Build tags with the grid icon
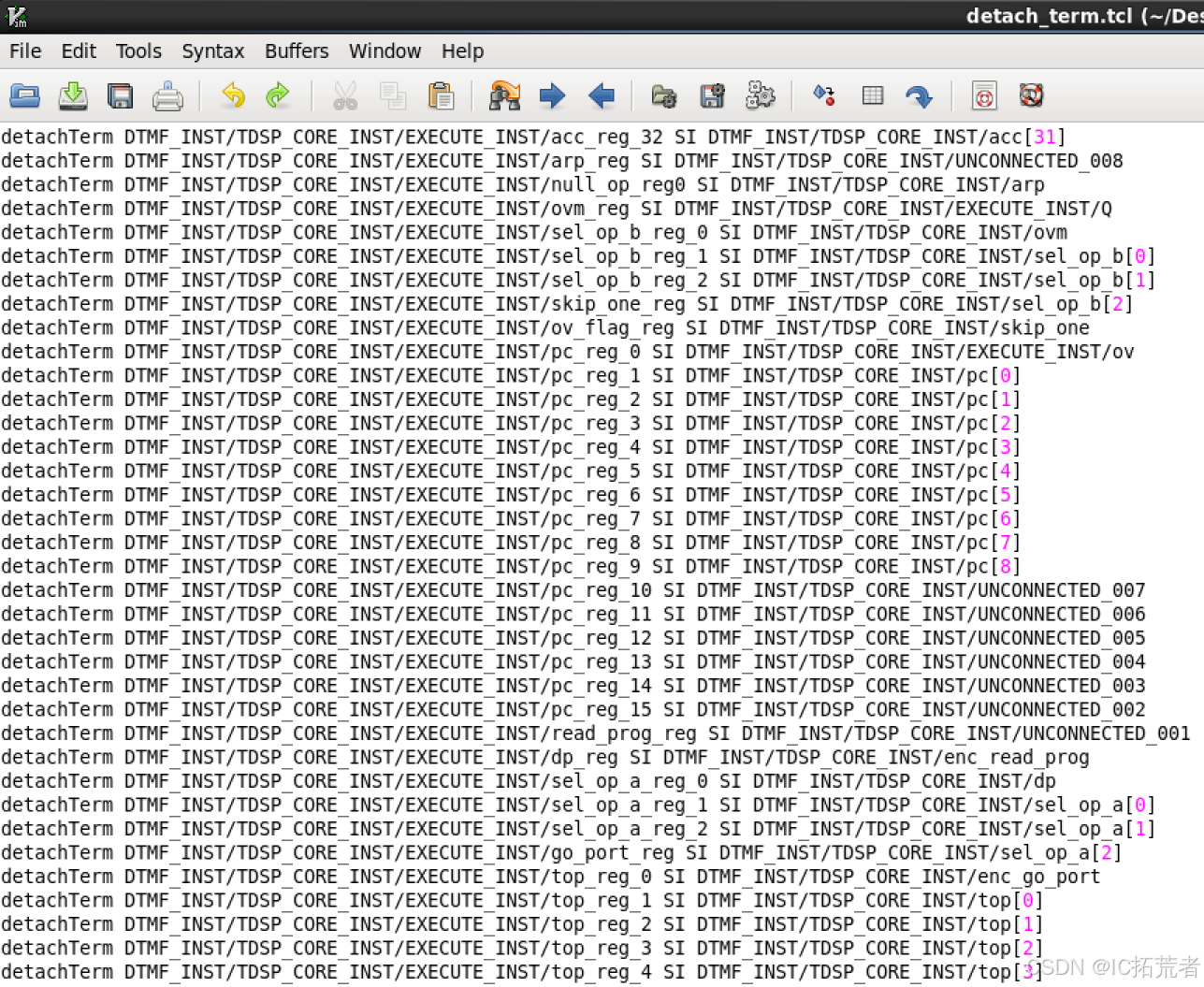This screenshot has width=1204, height=987. (873, 95)
